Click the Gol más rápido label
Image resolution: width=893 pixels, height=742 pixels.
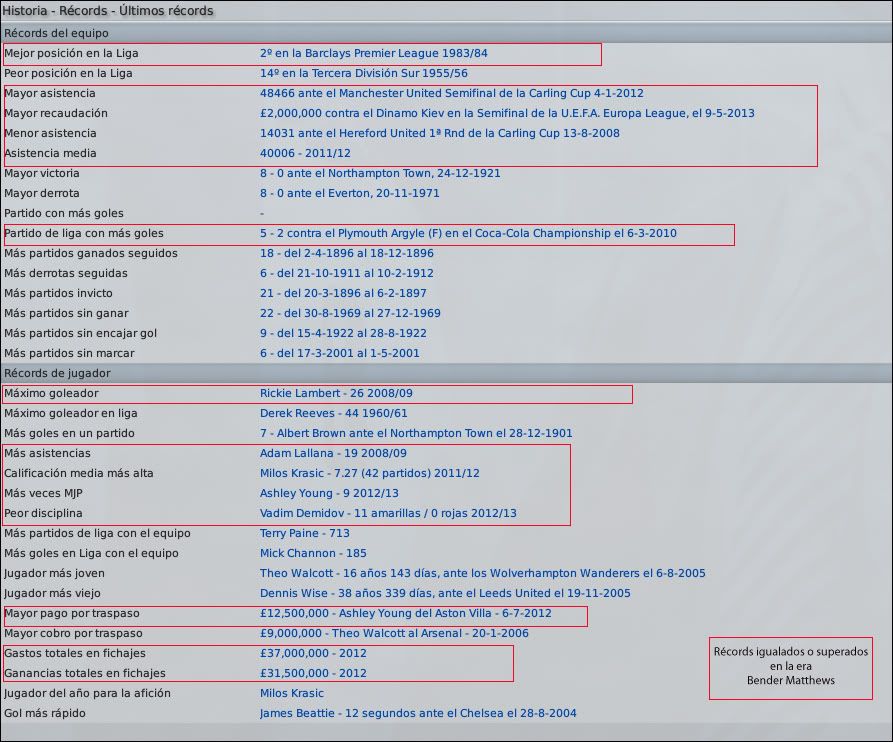[44, 714]
